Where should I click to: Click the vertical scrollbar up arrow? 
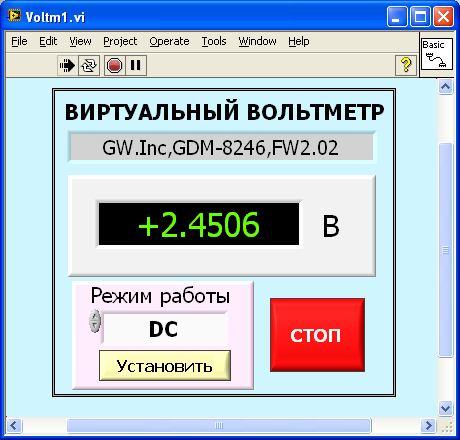(x=445, y=87)
